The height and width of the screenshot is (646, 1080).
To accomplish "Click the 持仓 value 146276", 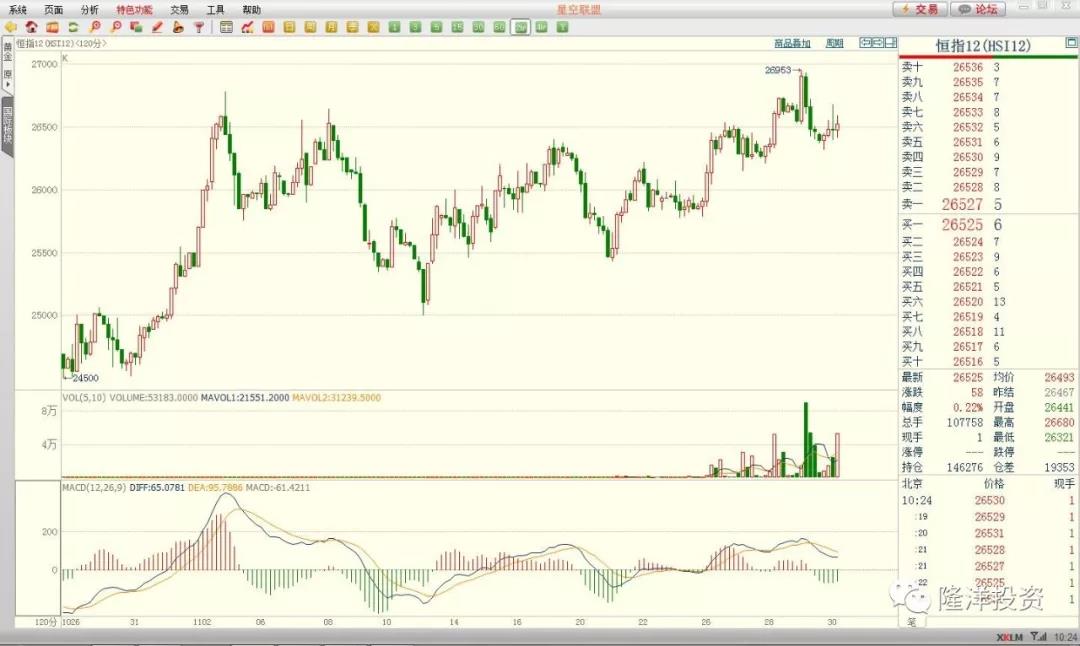I will 964,467.
